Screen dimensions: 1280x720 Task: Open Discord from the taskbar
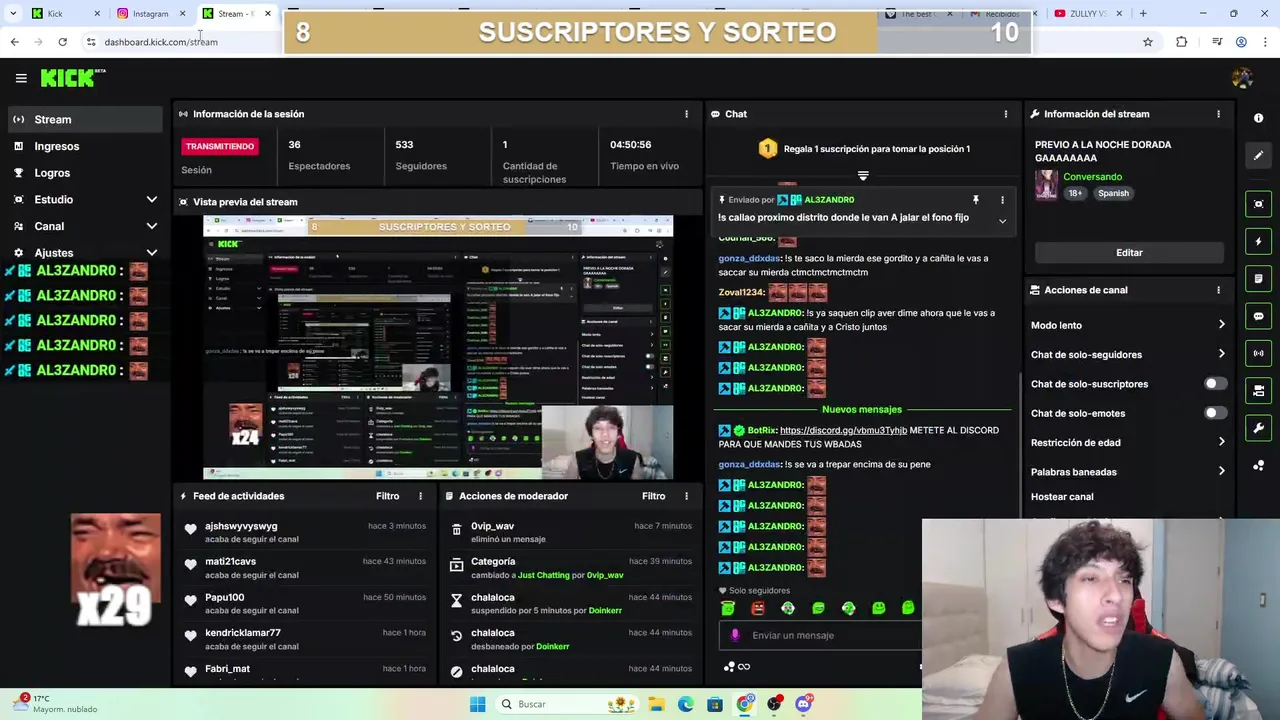point(803,704)
